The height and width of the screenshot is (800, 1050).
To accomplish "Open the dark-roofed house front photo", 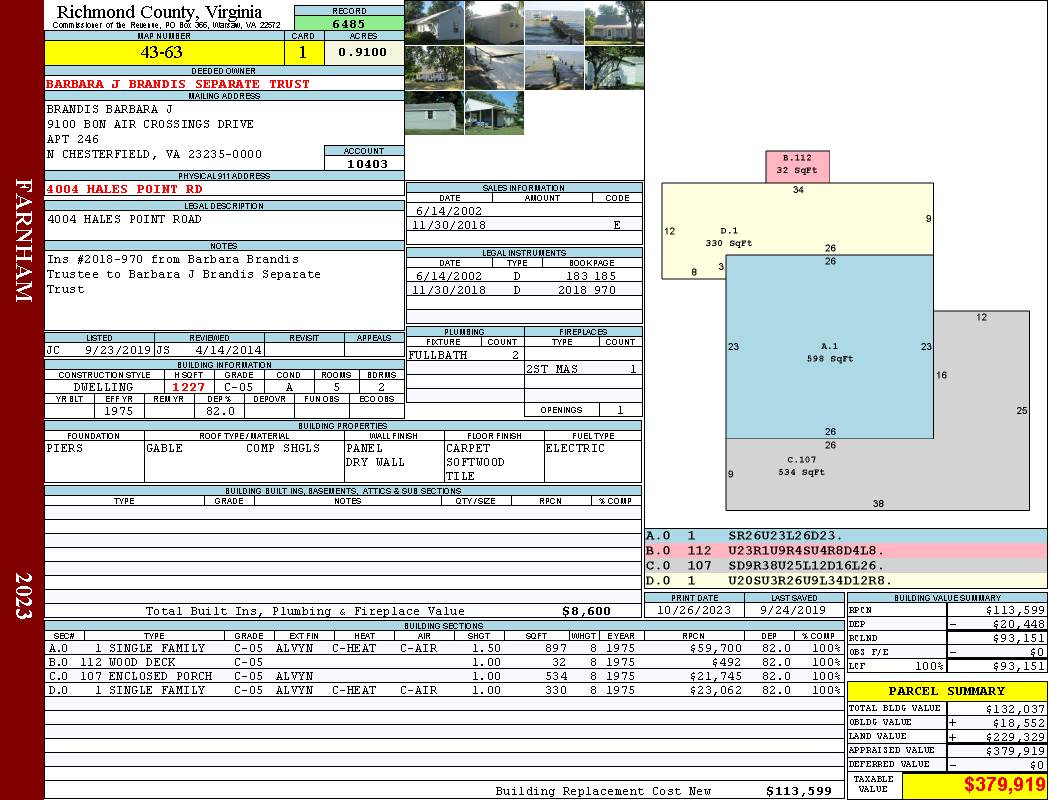I will 614,23.
